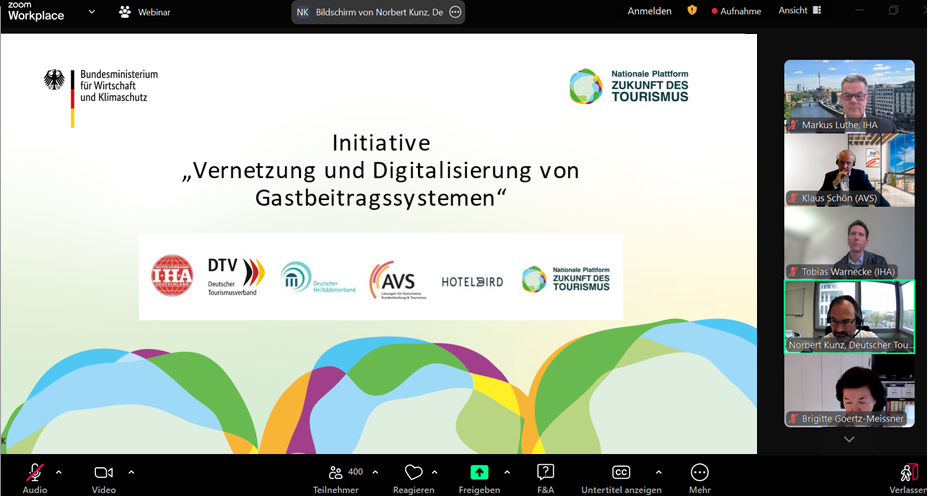928x496 pixels.
Task: Click the IHA red globe logo in the slide
Action: coord(172,275)
